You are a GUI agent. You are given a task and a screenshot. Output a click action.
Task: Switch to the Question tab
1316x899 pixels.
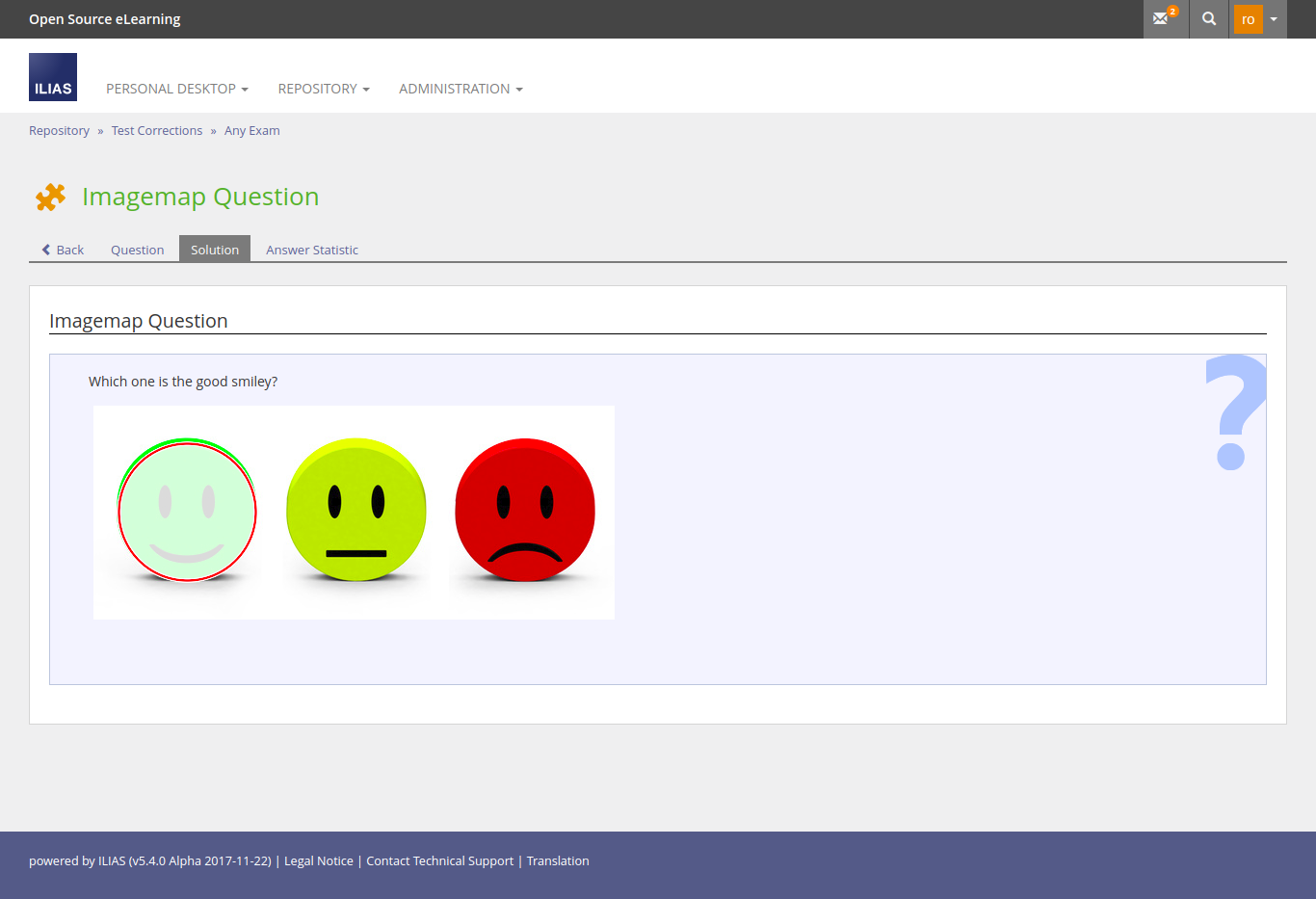click(137, 250)
